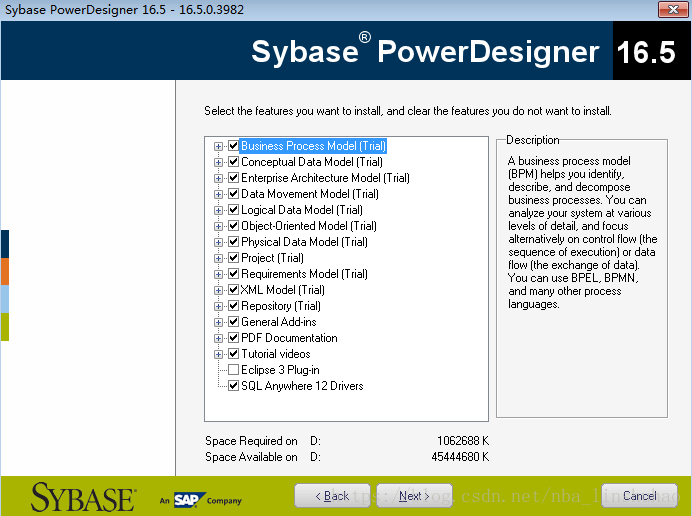Uncheck Business Process Model (Trial) checkbox
The image size is (692, 516).
(x=233, y=146)
